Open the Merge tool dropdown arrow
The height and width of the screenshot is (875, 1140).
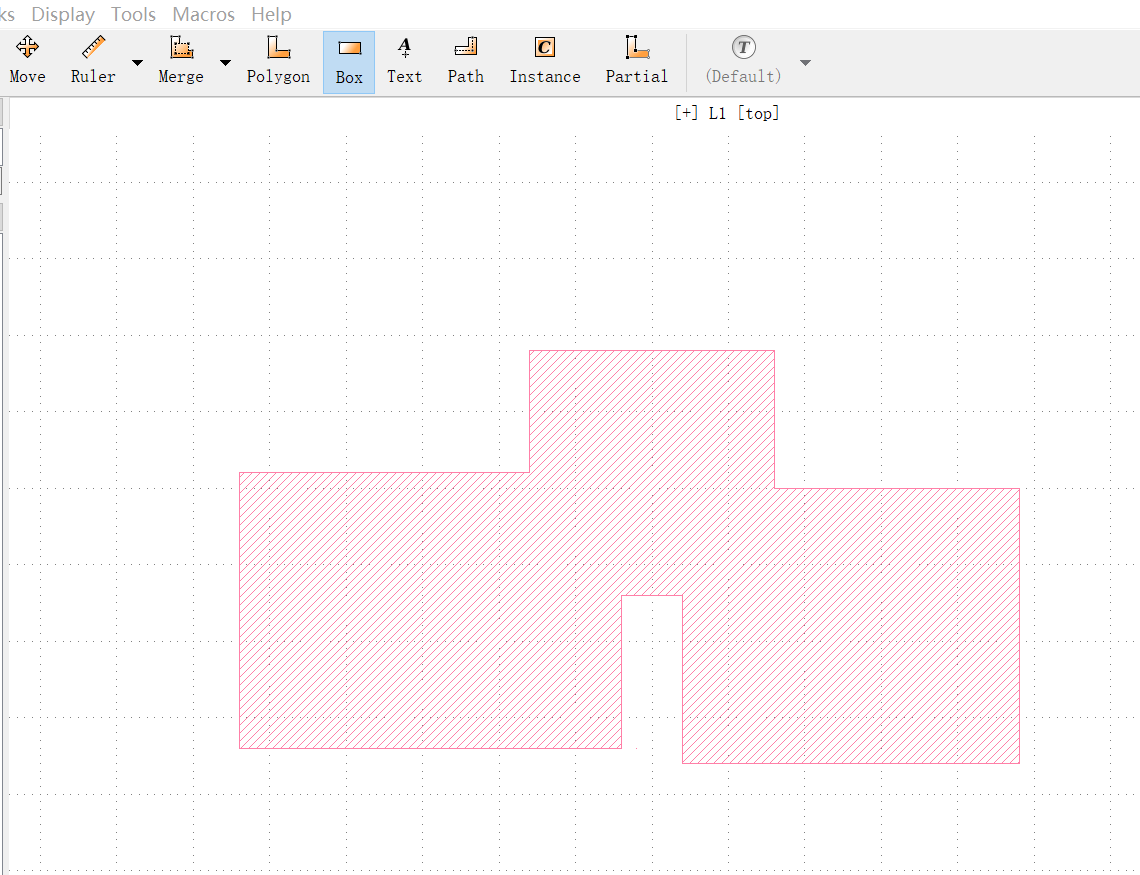[225, 62]
